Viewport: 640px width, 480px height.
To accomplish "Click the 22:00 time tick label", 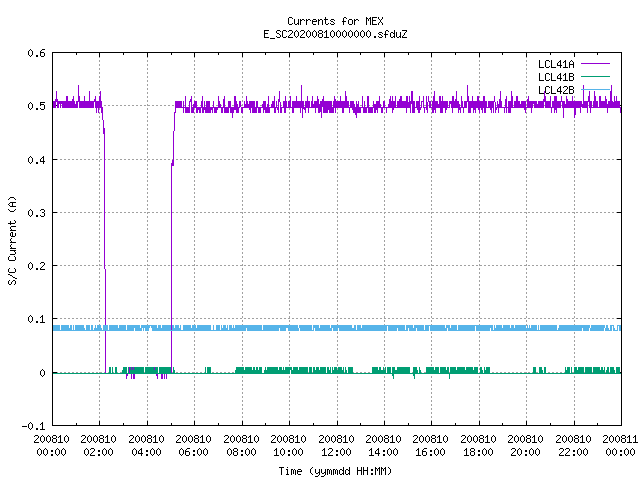I will [573, 452].
